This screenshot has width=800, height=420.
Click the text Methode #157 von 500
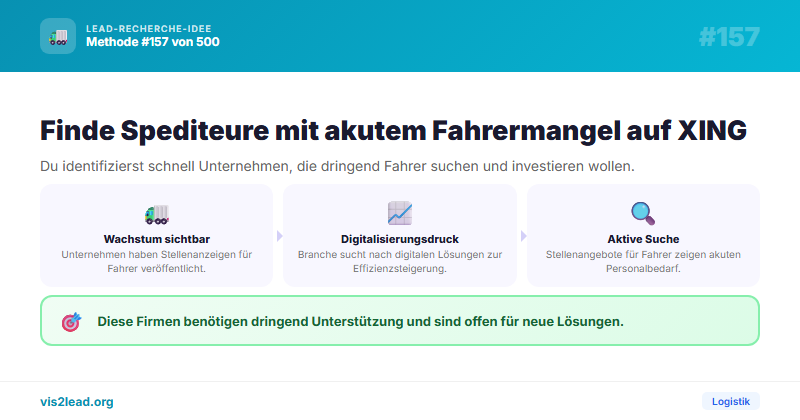coord(153,42)
